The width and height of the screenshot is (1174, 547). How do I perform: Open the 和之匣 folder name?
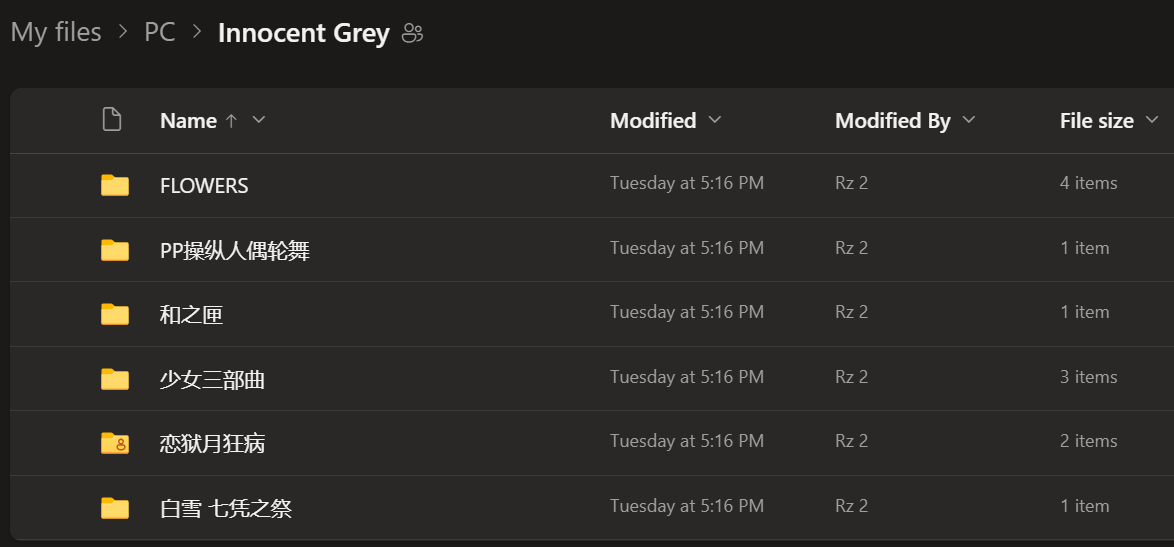[x=191, y=314]
